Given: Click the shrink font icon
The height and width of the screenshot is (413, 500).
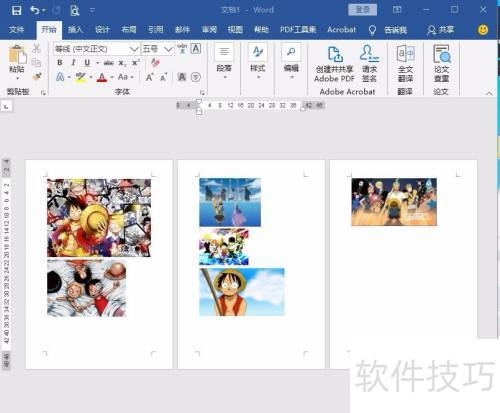Looking at the screenshot, I should [x=163, y=77].
